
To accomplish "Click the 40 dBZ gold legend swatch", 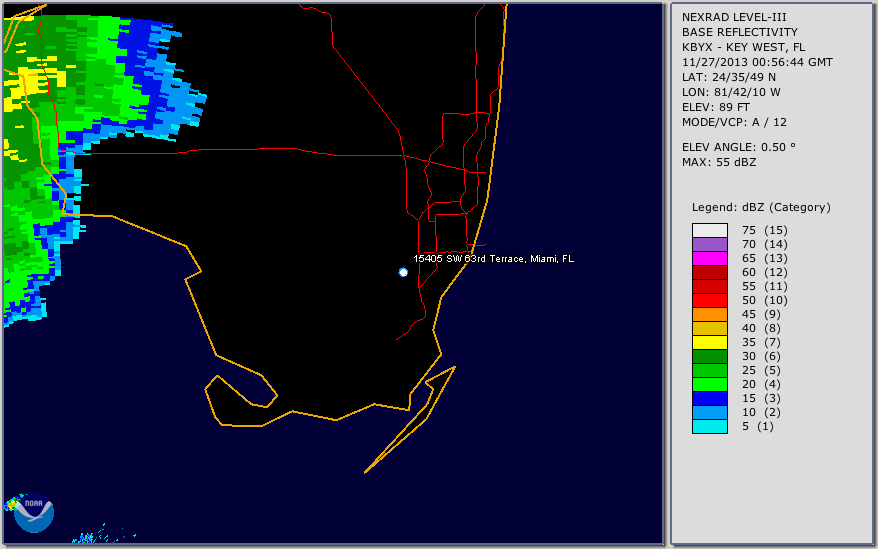I will (x=709, y=328).
